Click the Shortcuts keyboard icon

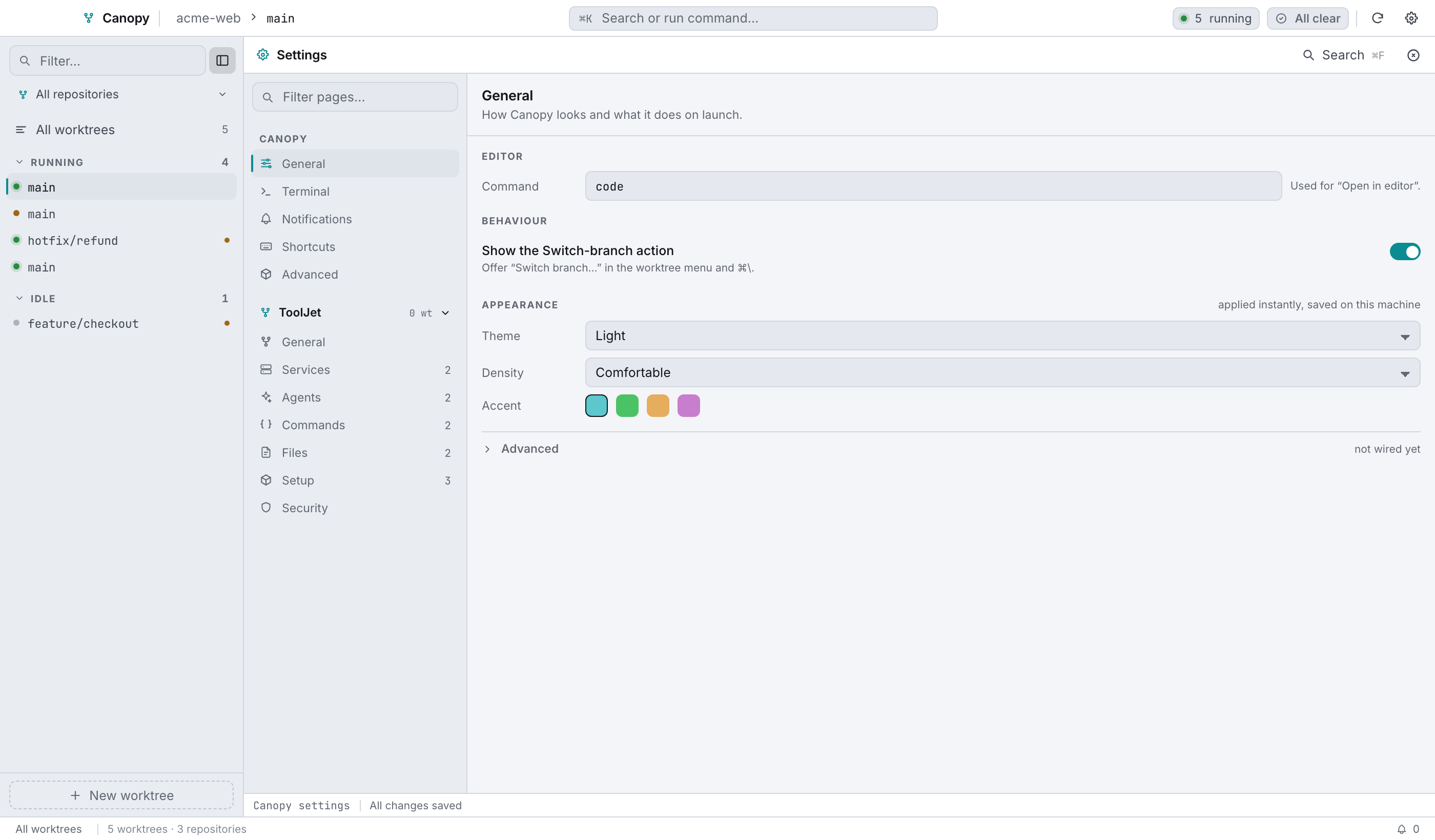point(265,246)
